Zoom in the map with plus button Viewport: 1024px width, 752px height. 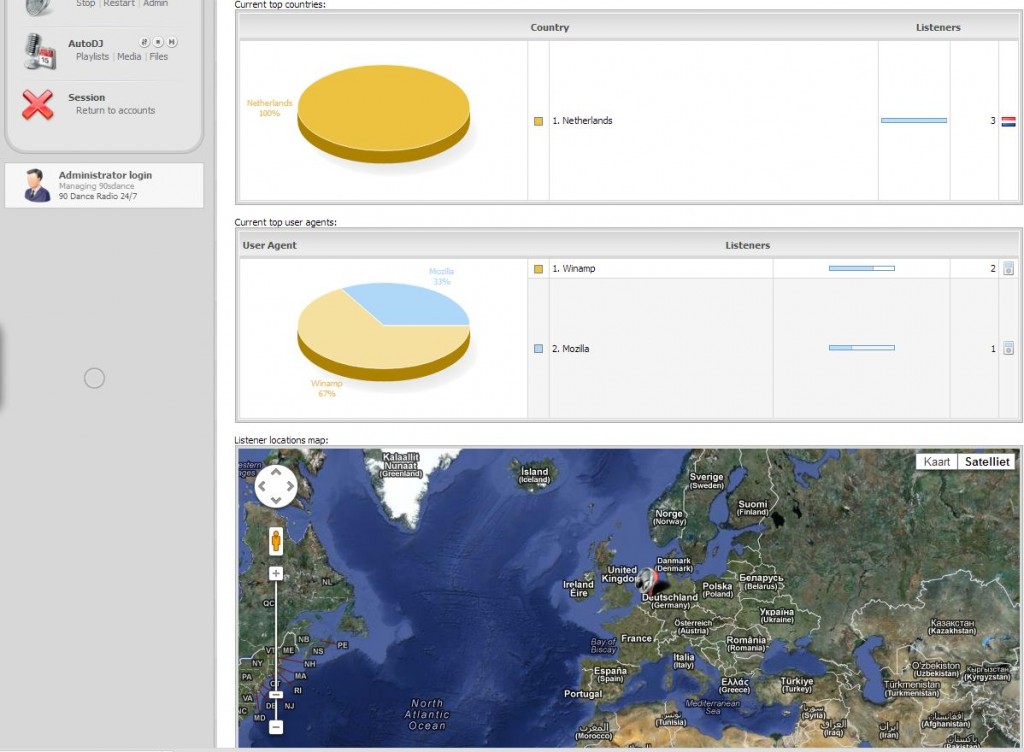tap(276, 573)
